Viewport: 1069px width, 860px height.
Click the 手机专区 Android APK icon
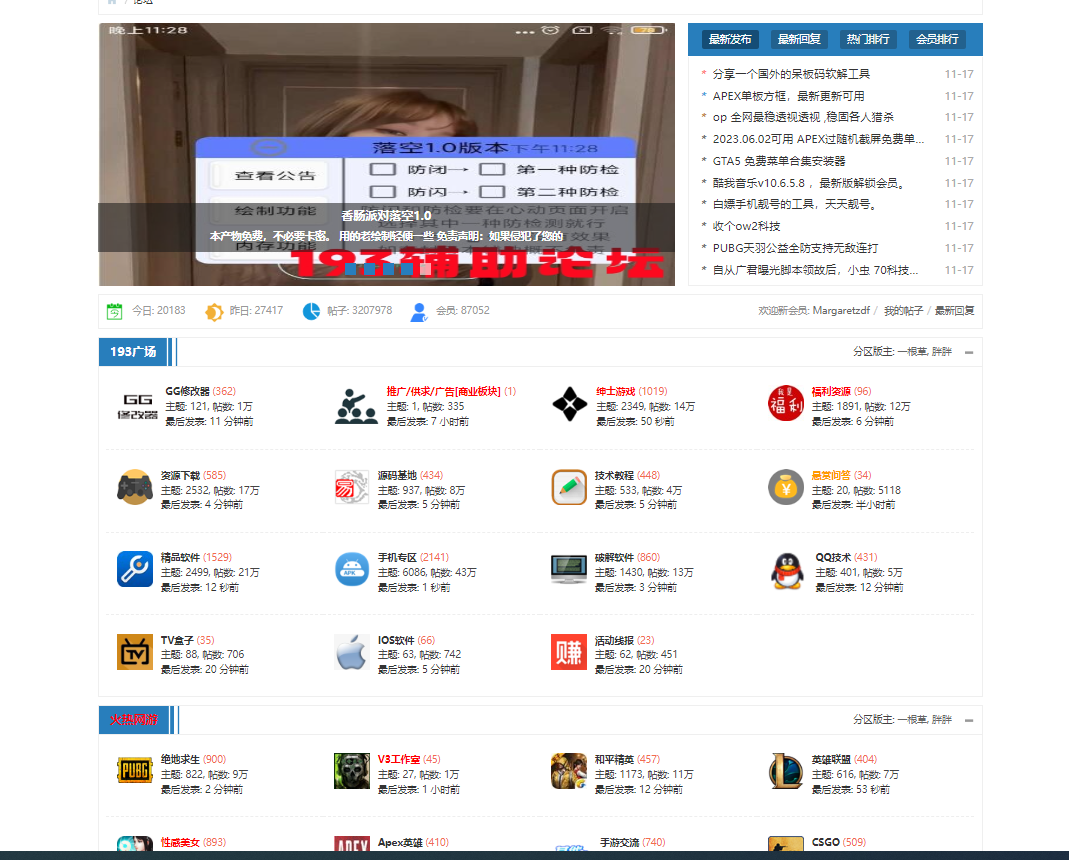pyautogui.click(x=352, y=569)
